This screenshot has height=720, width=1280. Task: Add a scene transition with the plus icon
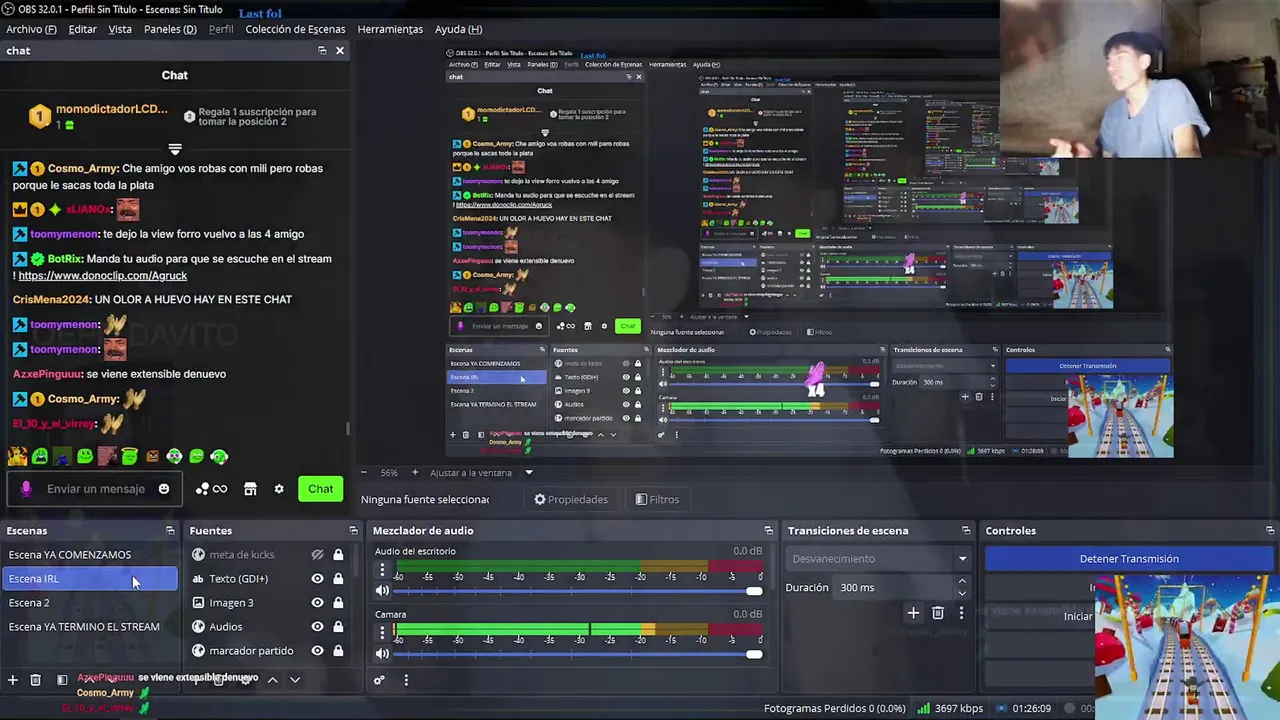point(913,613)
